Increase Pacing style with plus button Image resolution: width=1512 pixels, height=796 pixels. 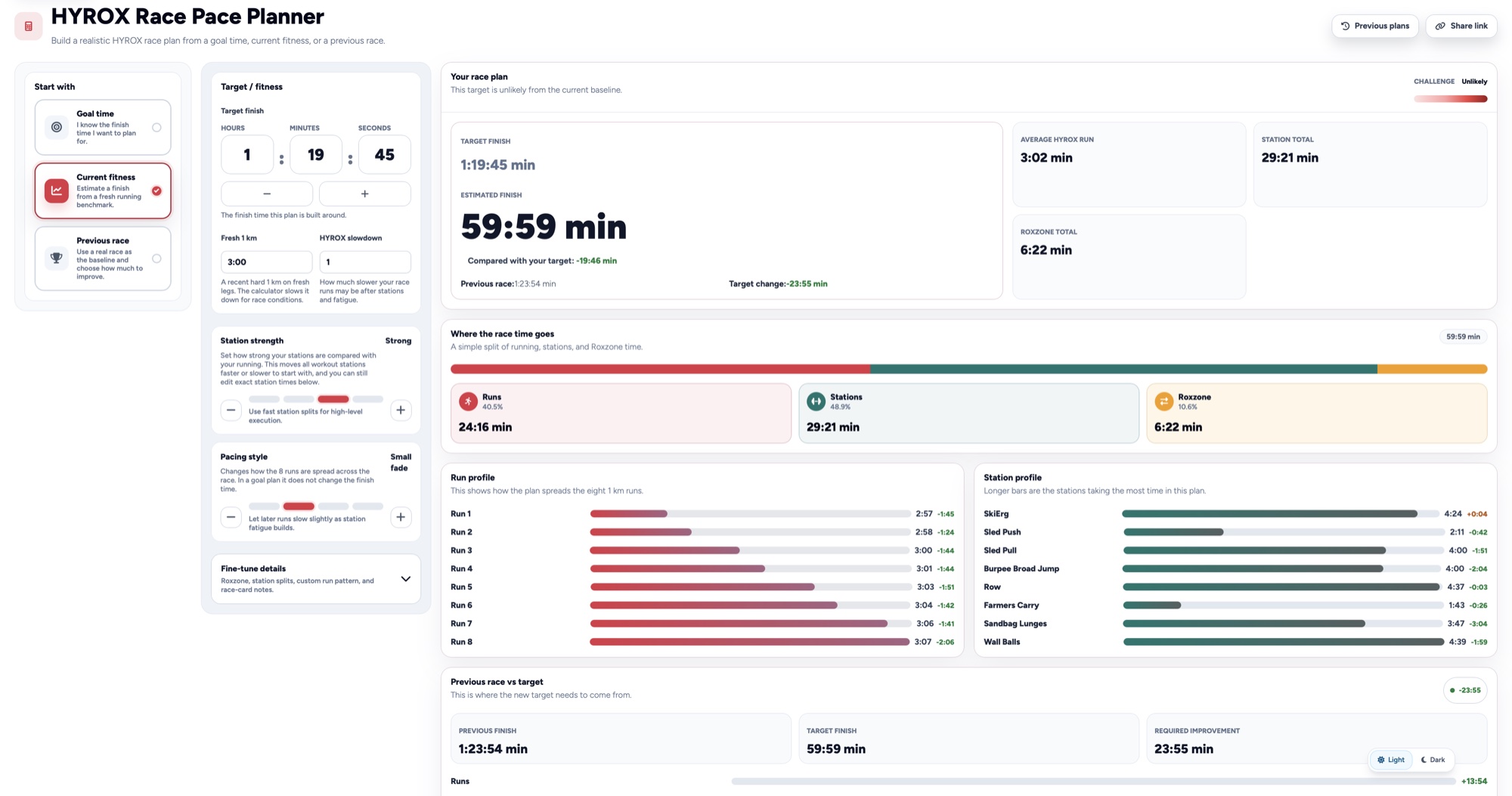click(x=401, y=517)
